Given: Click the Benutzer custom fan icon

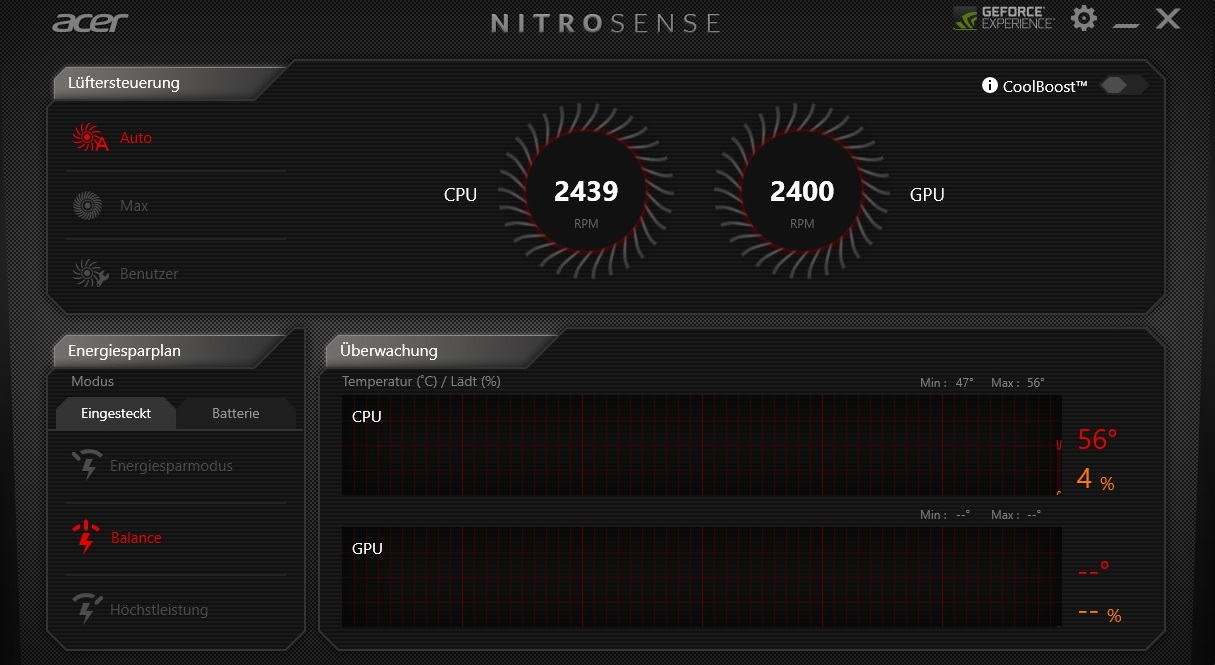Looking at the screenshot, I should pos(89,274).
